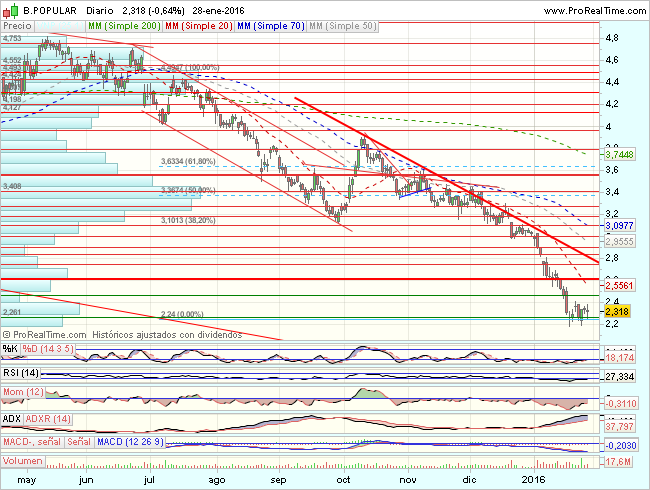
Task: Click the (100,00%) Fibonacci label
Action: click(203, 68)
